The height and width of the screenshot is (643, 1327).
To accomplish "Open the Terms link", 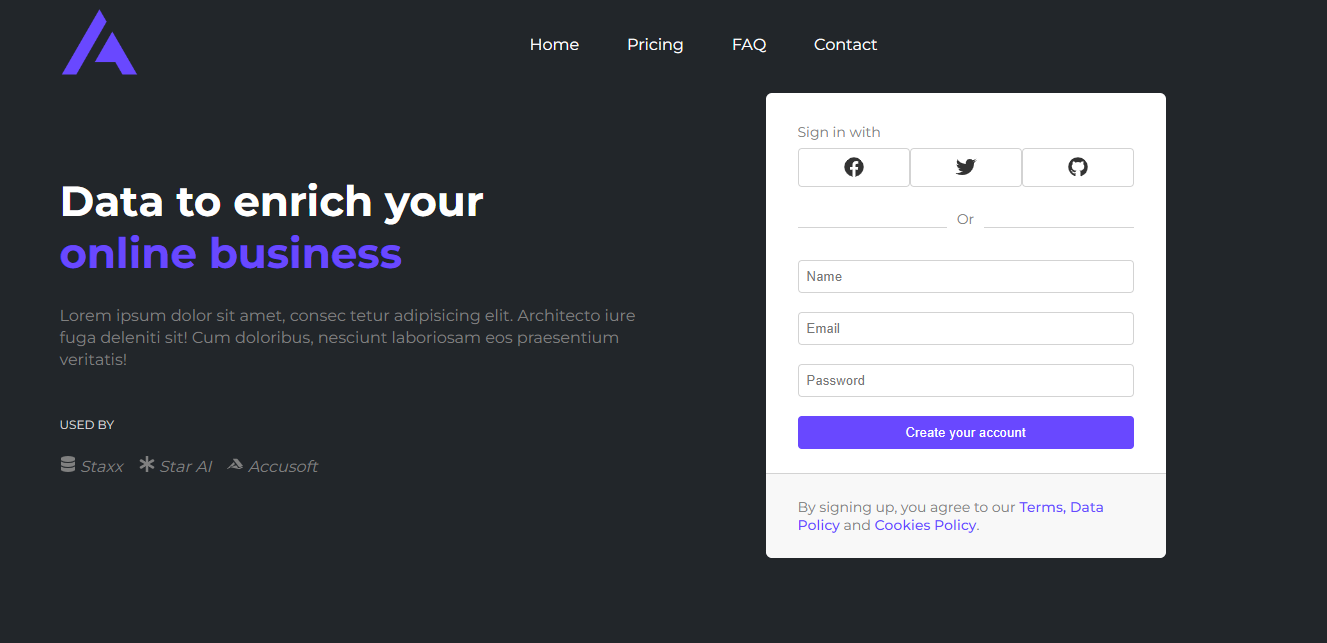I will [x=1041, y=507].
